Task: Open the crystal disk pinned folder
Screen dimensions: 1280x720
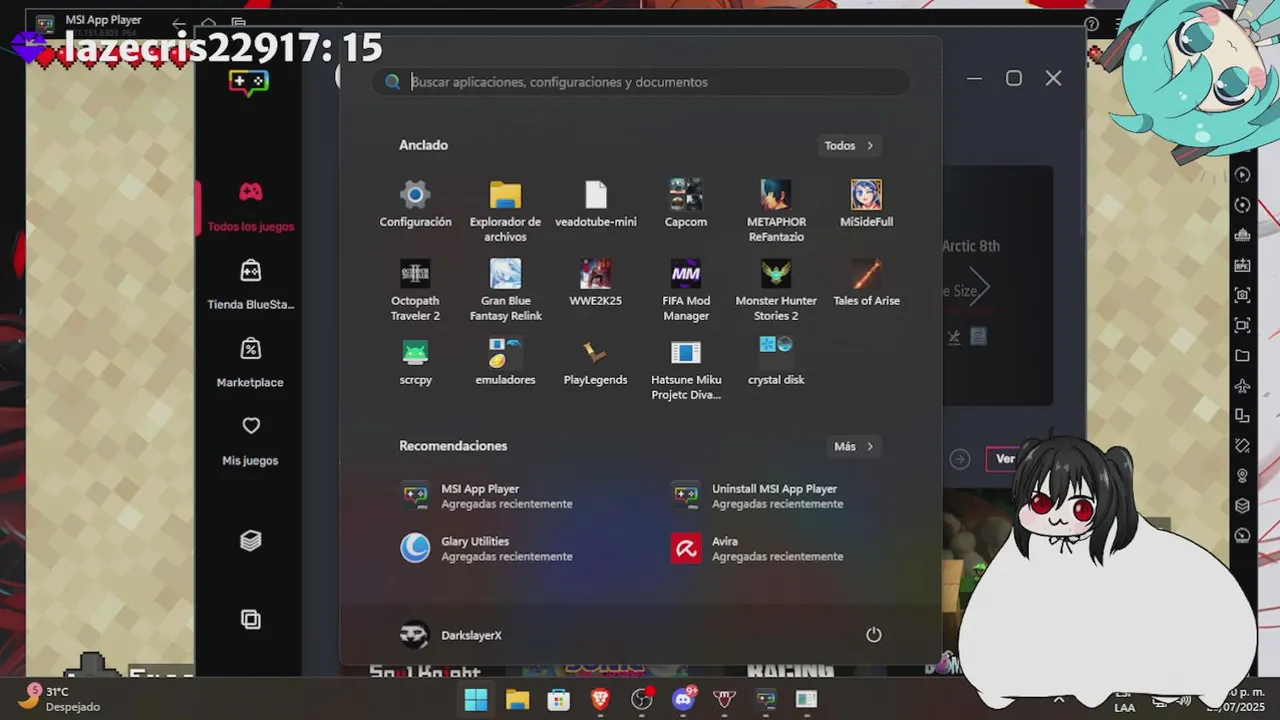Action: tap(776, 362)
